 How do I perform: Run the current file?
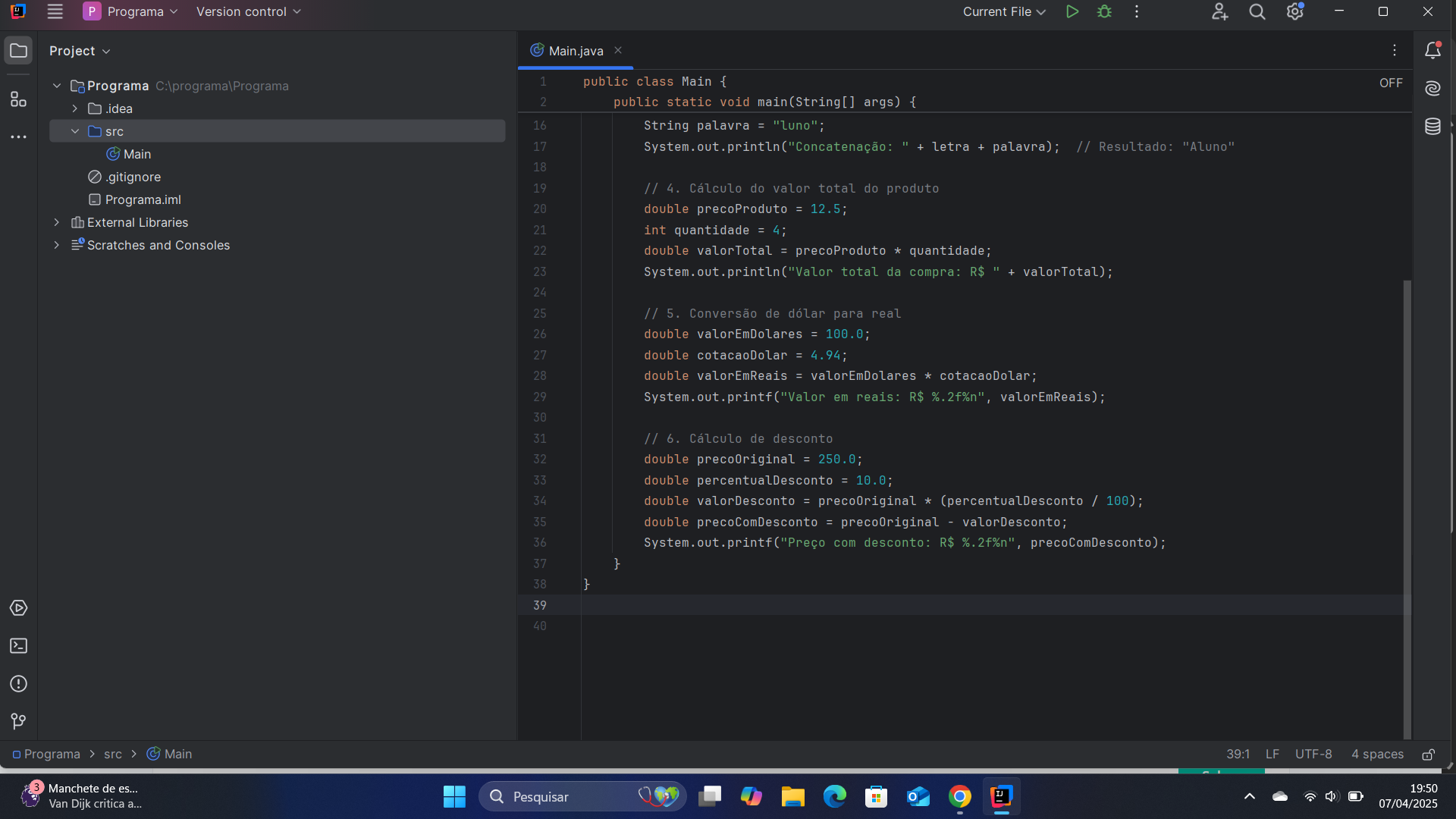pyautogui.click(x=1072, y=11)
